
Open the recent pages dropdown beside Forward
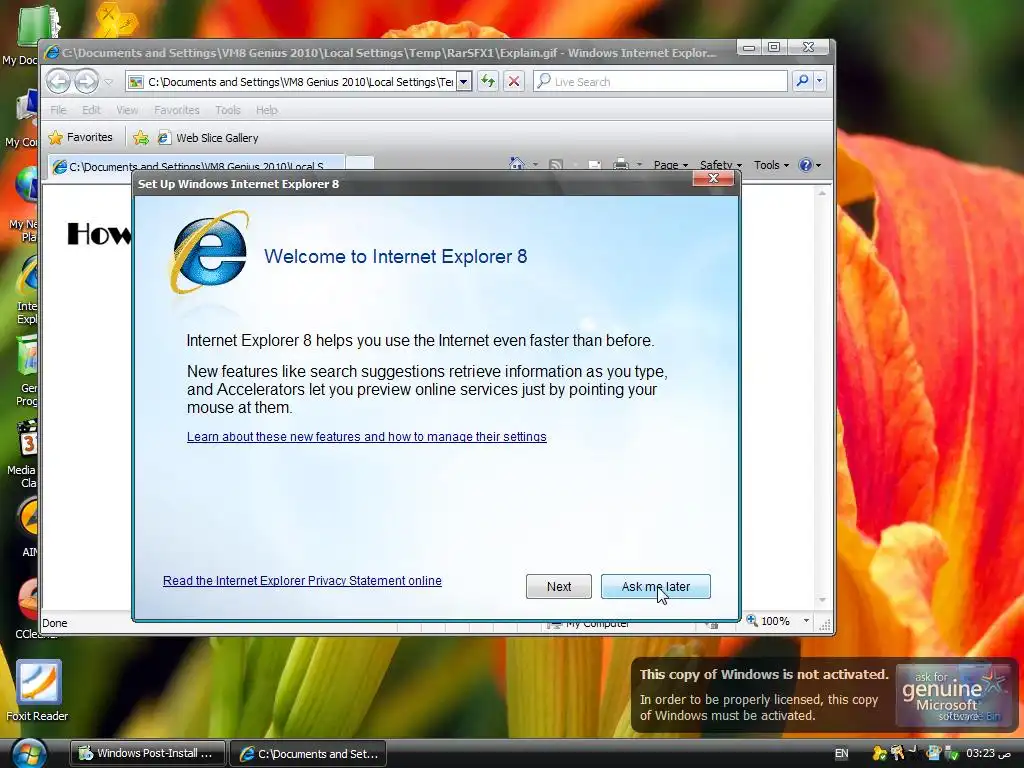coord(108,82)
